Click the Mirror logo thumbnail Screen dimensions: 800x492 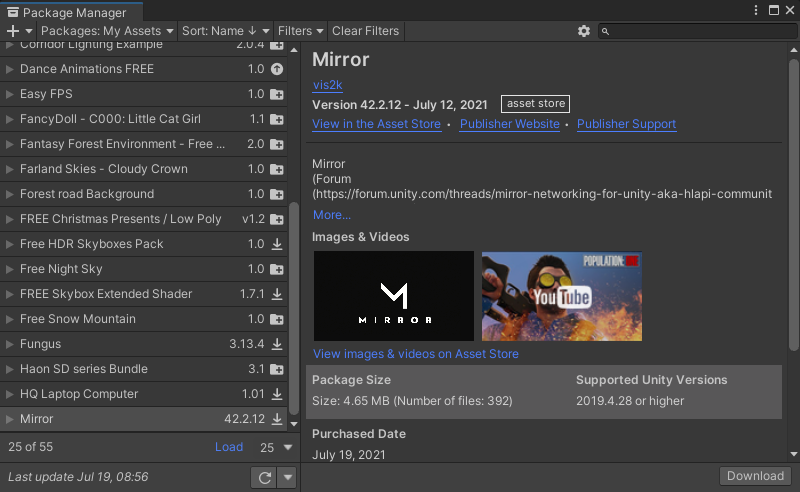click(394, 296)
